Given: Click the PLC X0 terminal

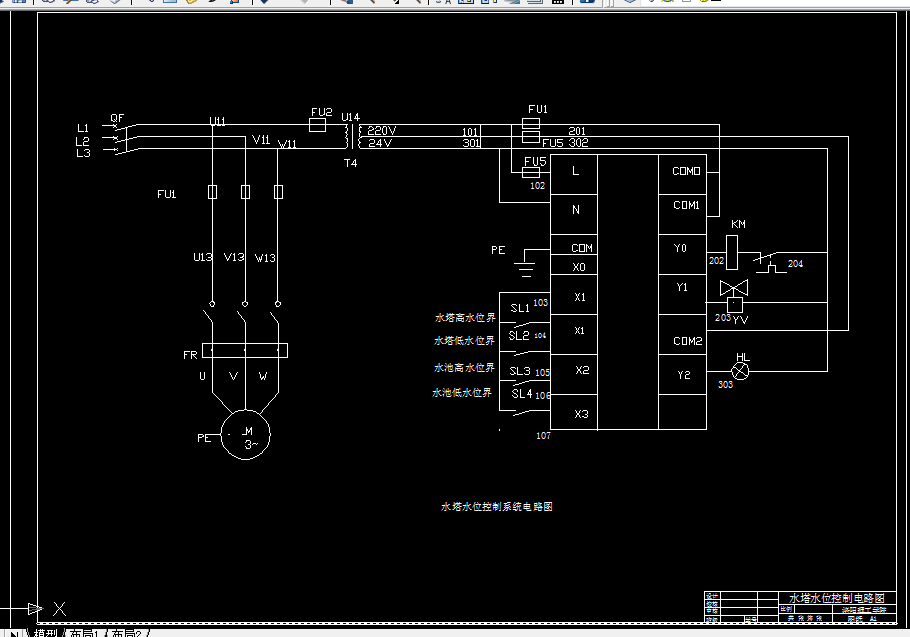Looking at the screenshot, I should (x=574, y=266).
